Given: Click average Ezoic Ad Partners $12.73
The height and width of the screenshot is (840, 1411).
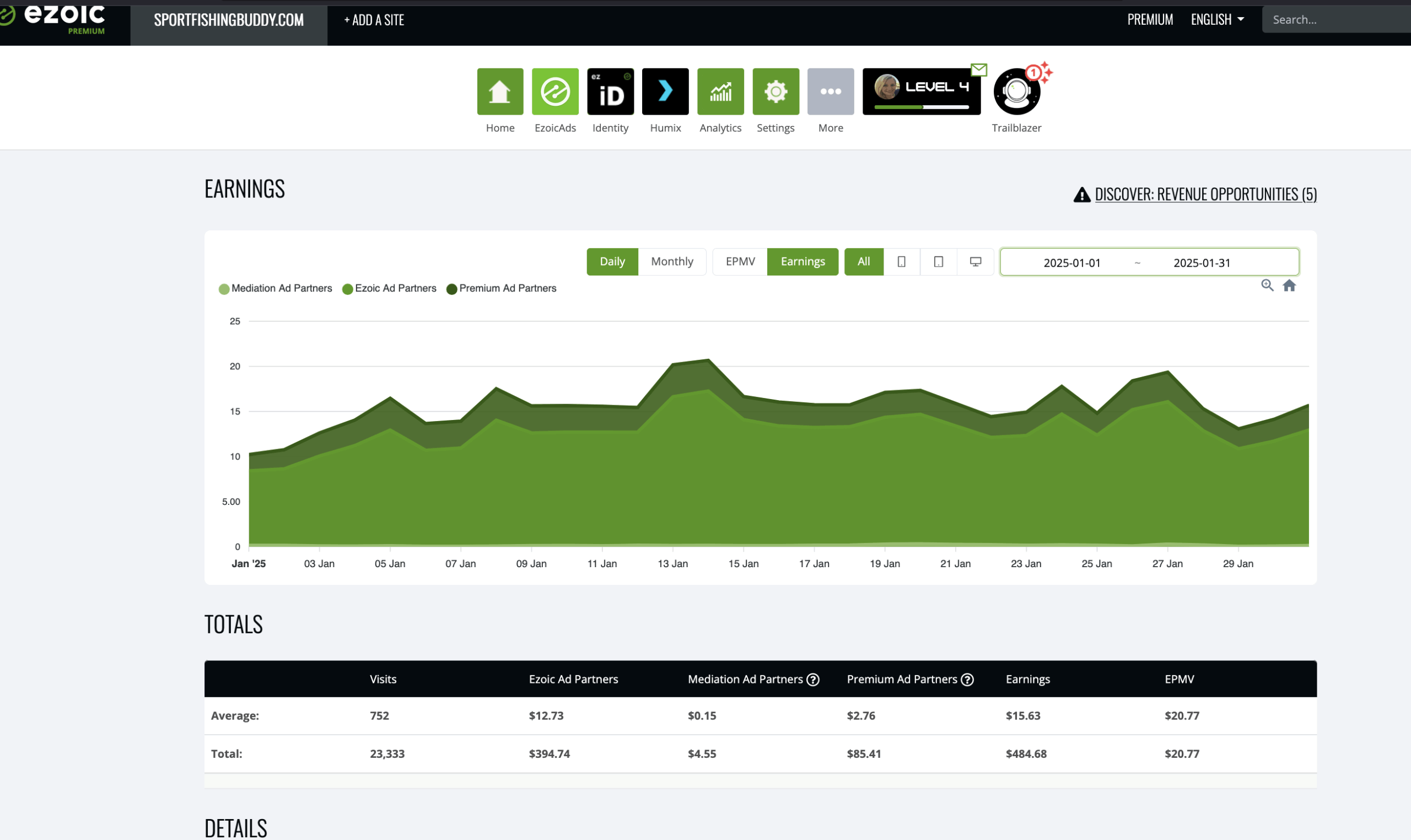Looking at the screenshot, I should click(546, 715).
